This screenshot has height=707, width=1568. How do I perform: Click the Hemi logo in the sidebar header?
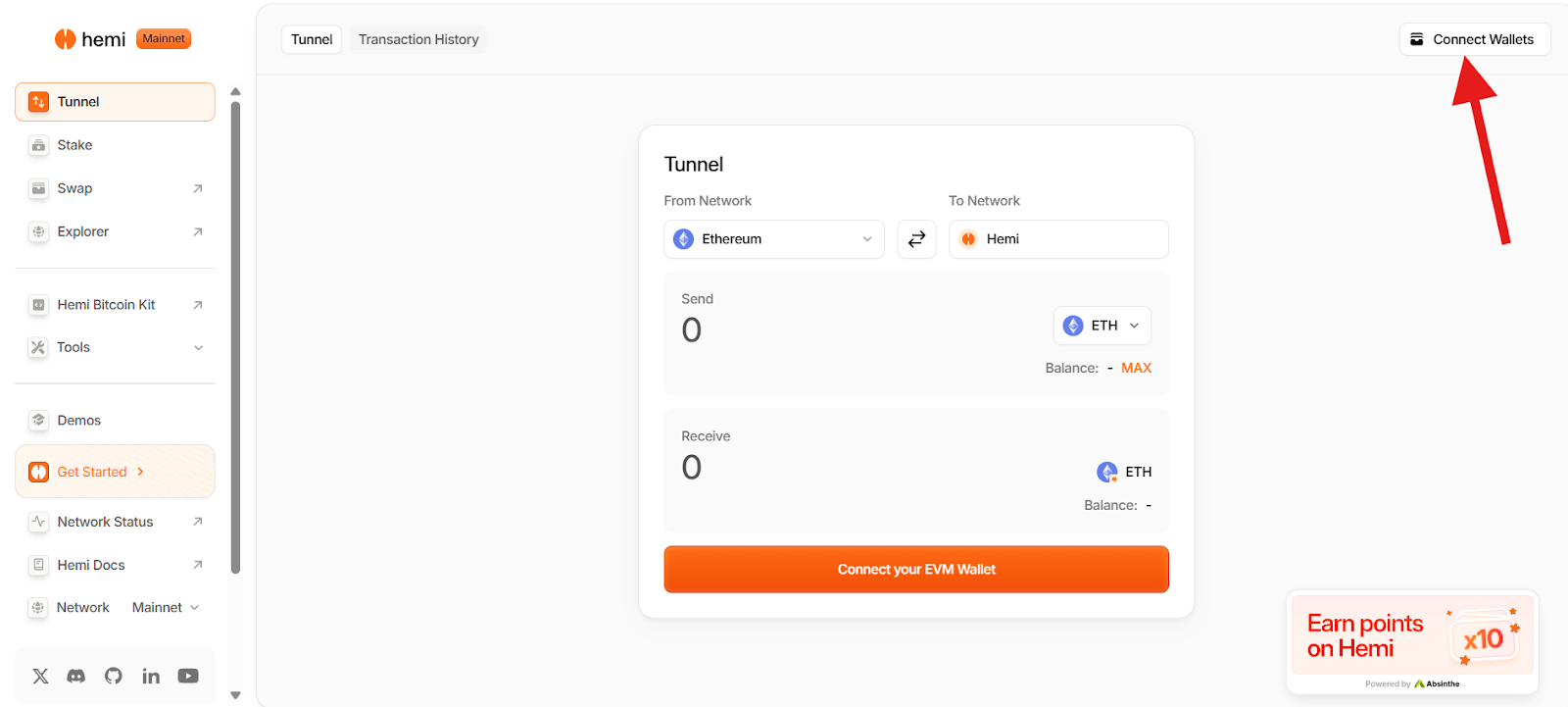90,39
